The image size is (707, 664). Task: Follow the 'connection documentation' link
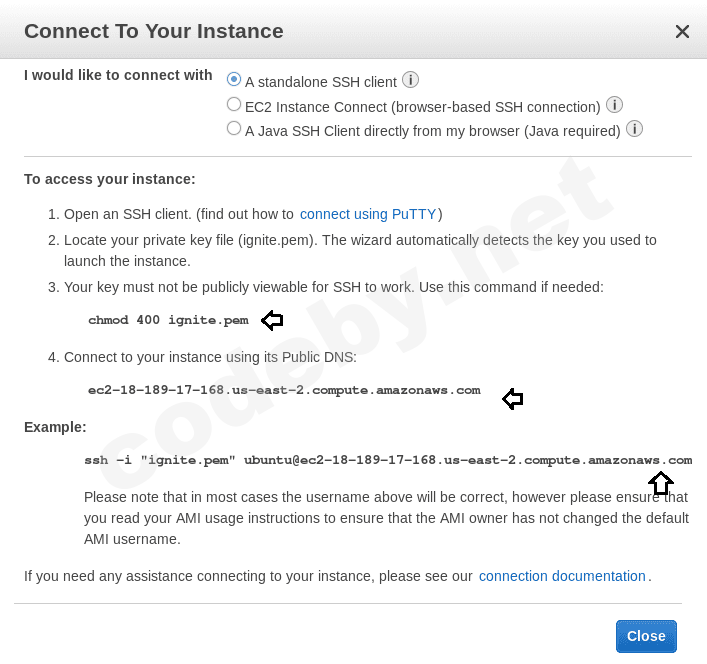click(562, 576)
